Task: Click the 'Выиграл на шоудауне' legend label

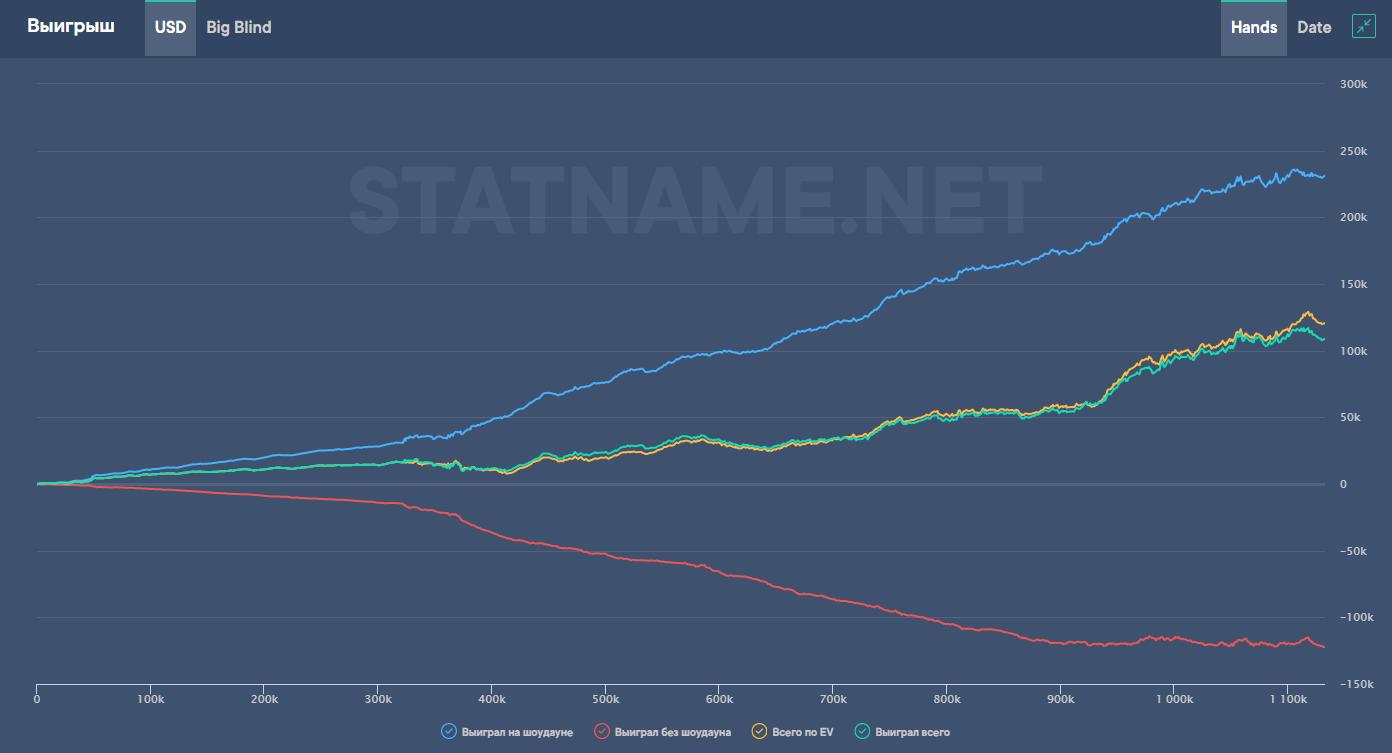Action: [x=517, y=732]
